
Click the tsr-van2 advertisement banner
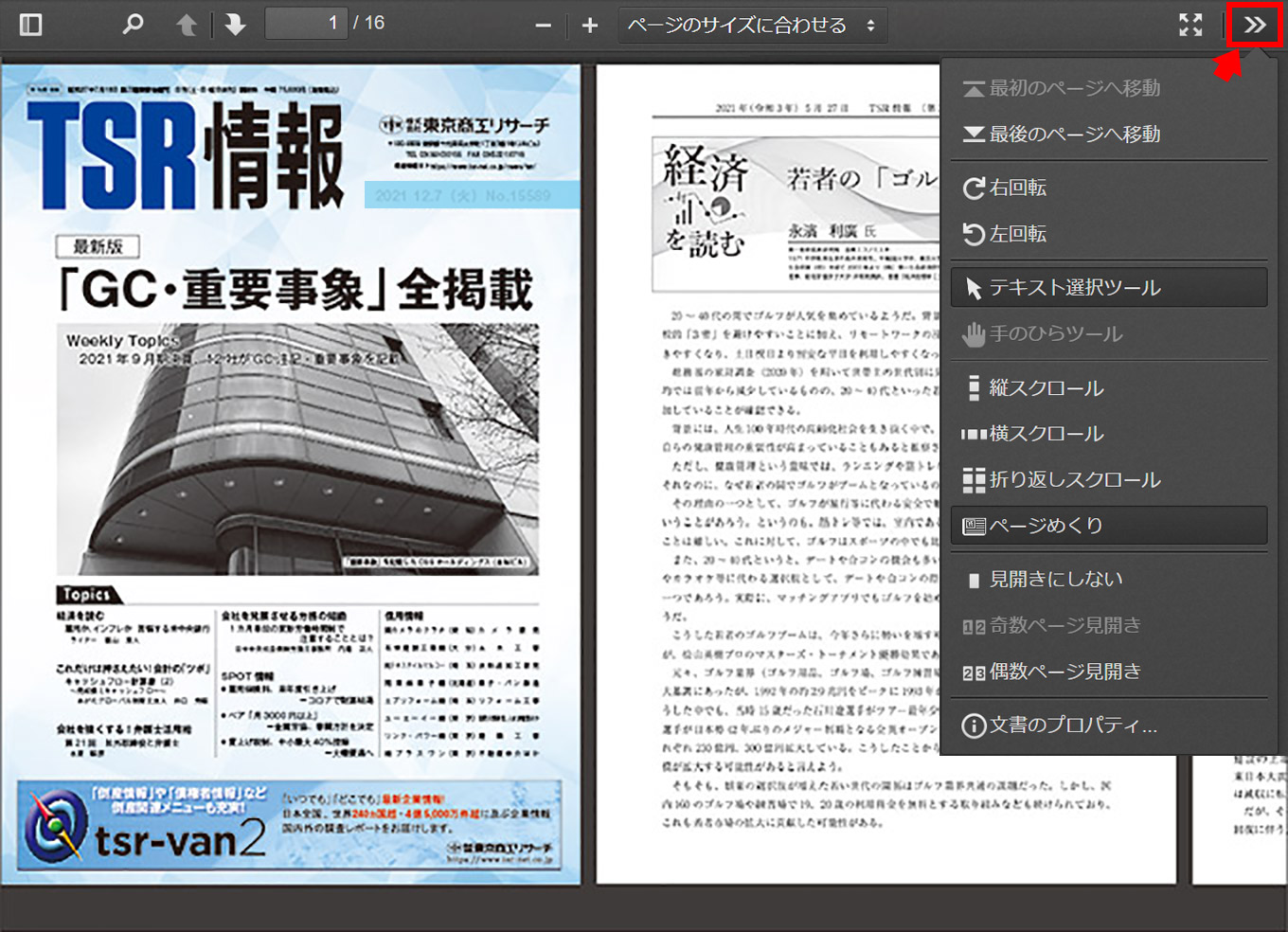(290, 824)
